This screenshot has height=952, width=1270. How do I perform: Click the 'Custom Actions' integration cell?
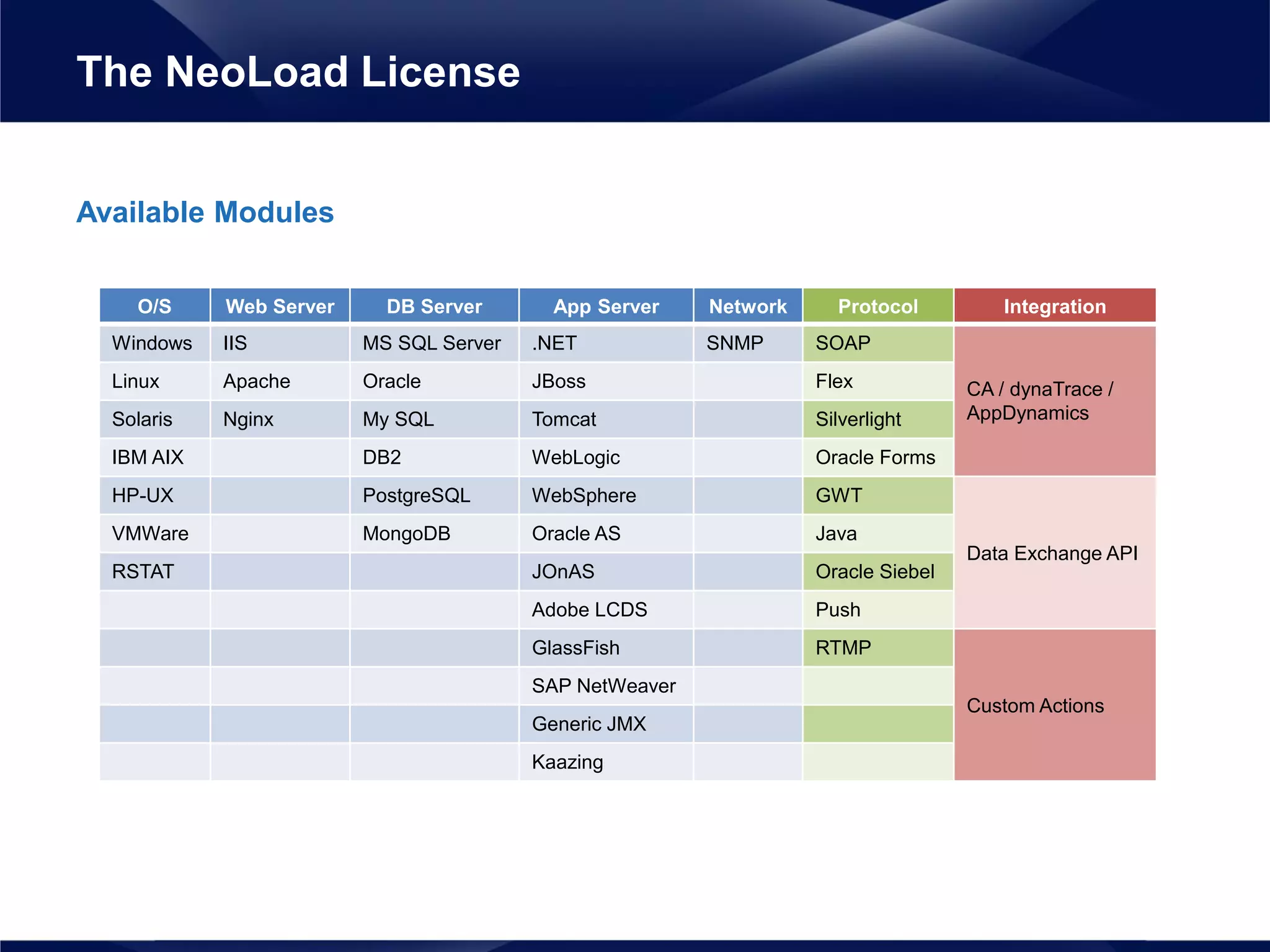(x=1055, y=705)
